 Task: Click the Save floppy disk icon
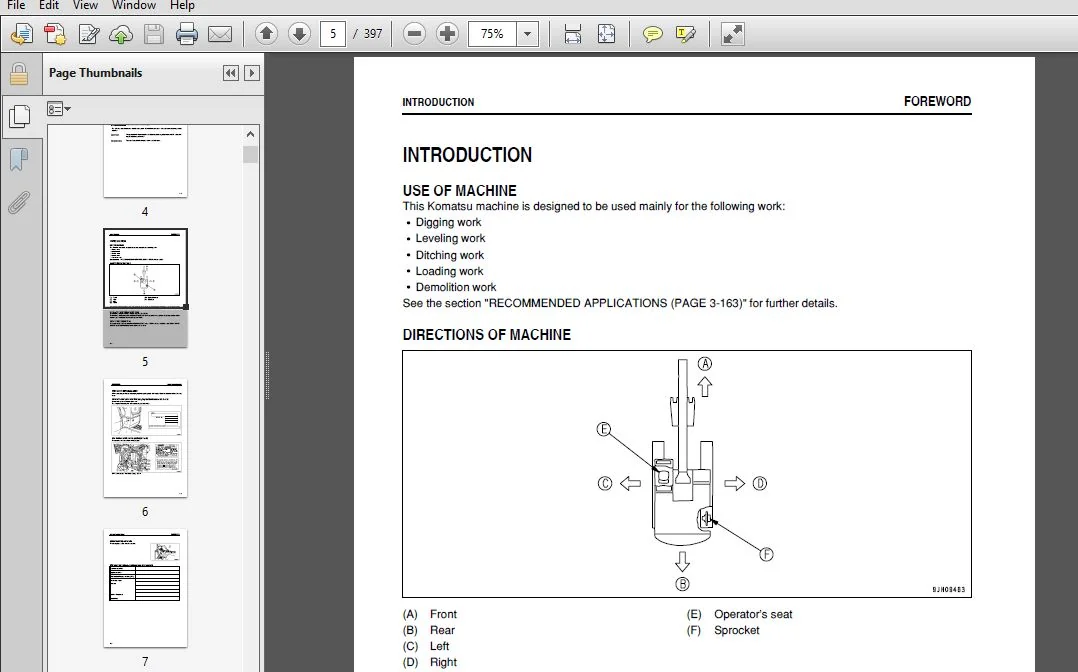point(153,34)
